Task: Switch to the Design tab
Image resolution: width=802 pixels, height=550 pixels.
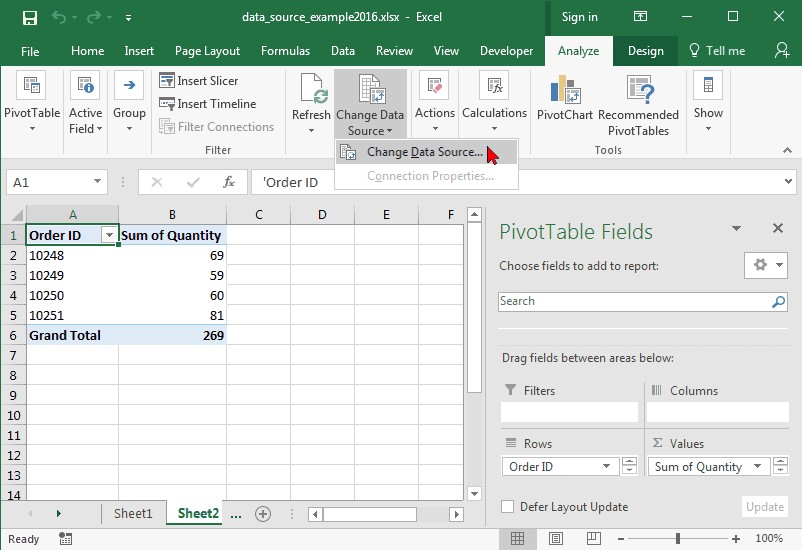Action: (645, 51)
